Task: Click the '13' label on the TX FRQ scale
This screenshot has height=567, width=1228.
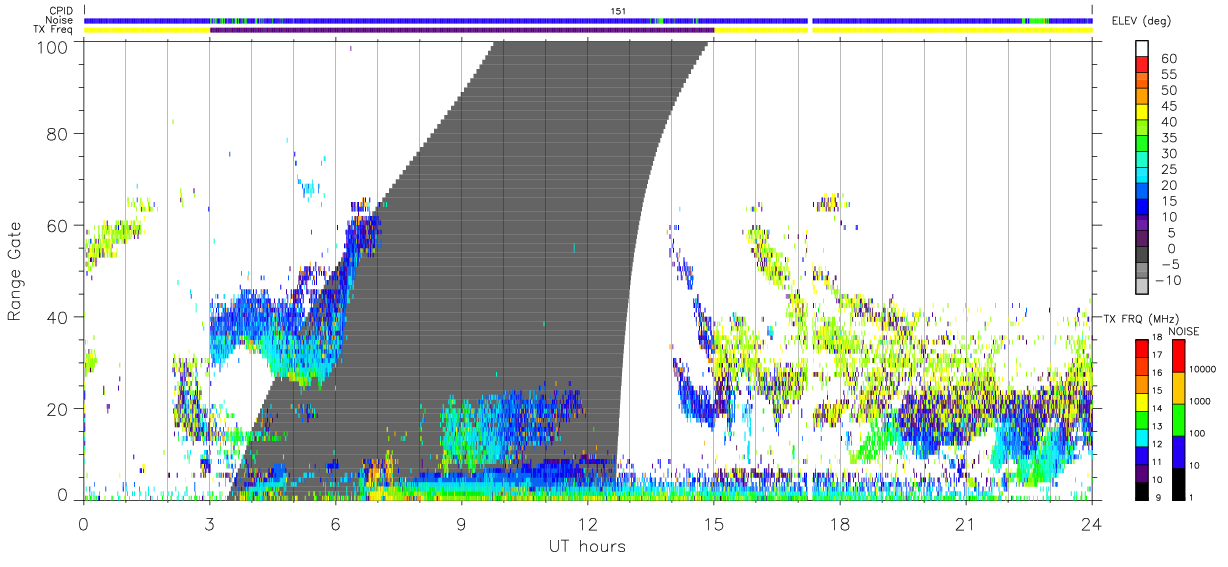Action: point(1157,427)
